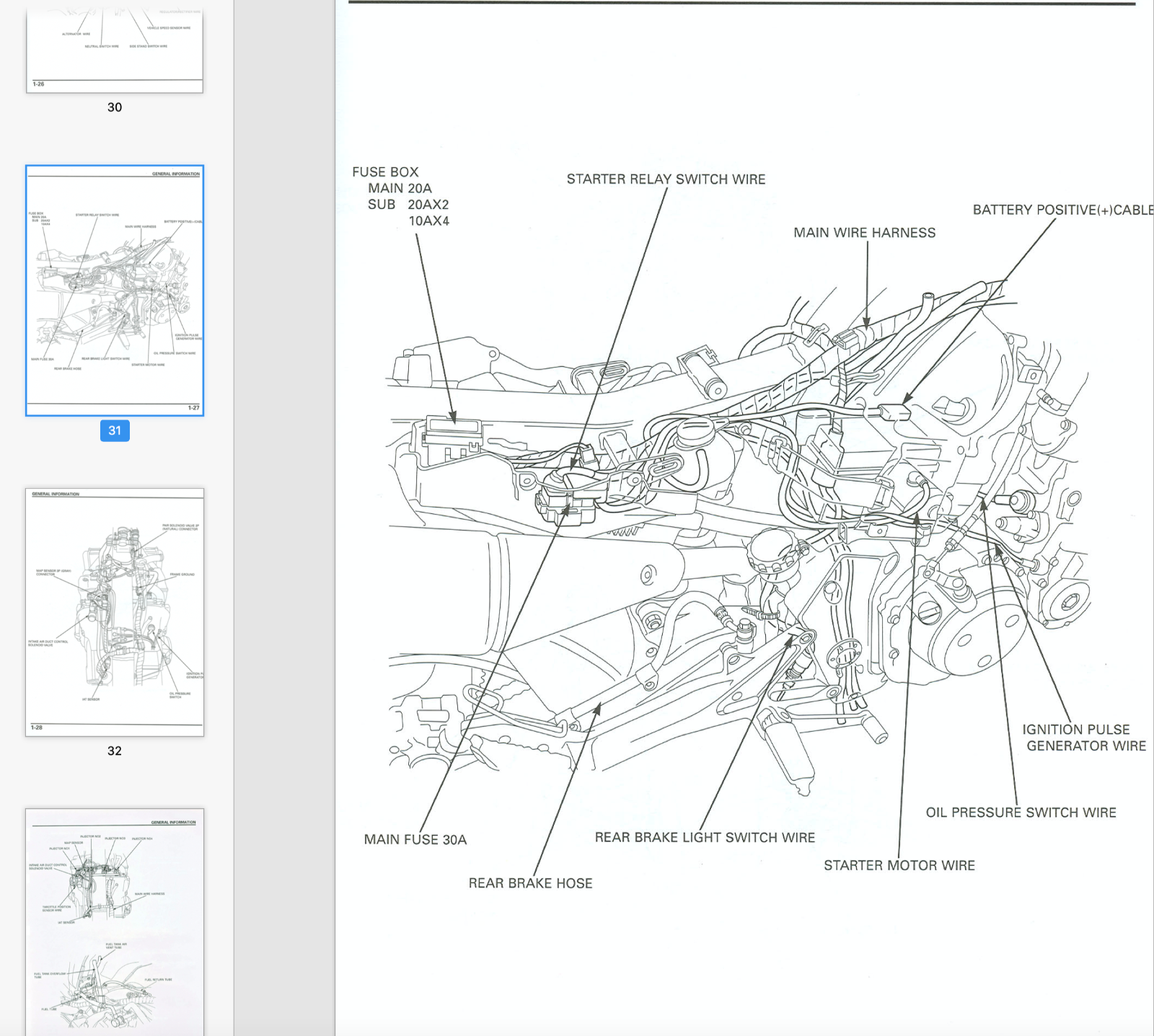Screen dimensions: 1154x1036
Task: Select the IGNITION PULSE GENERATOR WIRE label
Action: (1082, 738)
